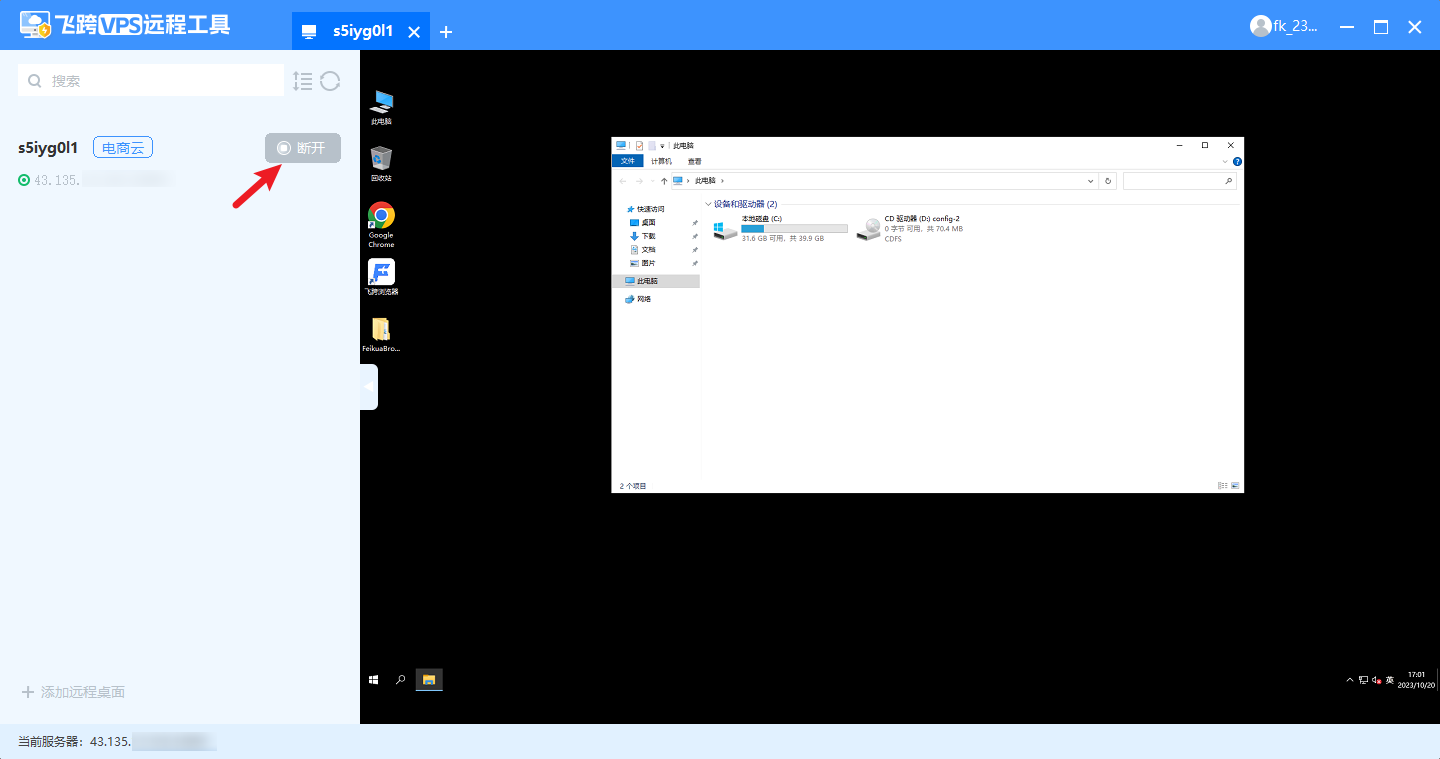Screen dimensions: 1440x759
Task: Click 添加远程桌面 to add remote desktop
Action: (73, 692)
